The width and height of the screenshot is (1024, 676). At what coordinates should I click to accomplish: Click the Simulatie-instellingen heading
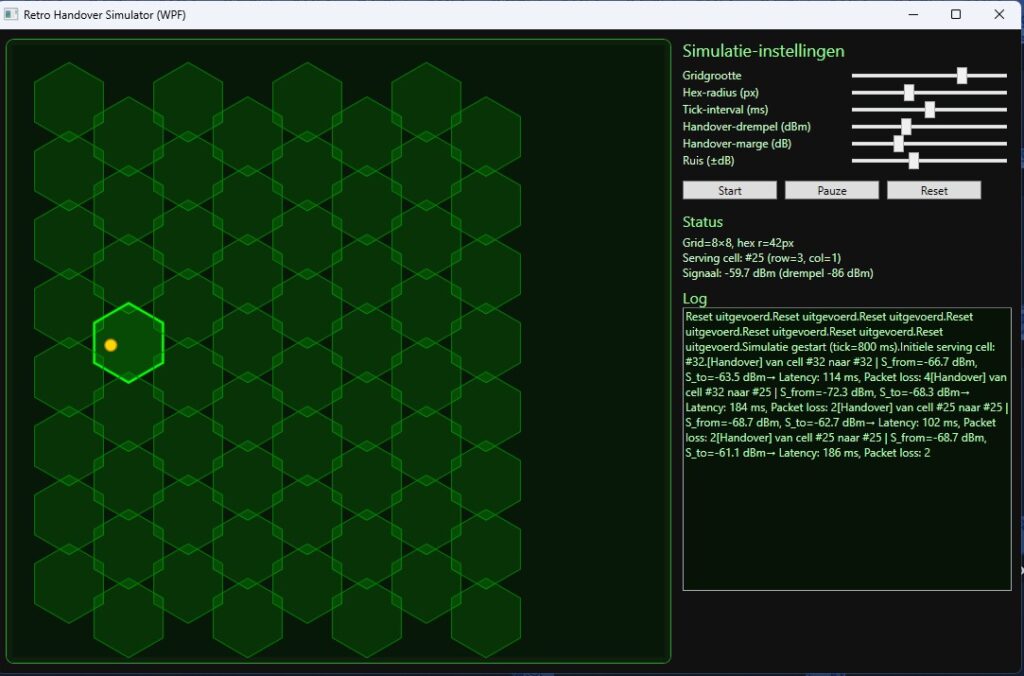click(x=763, y=51)
